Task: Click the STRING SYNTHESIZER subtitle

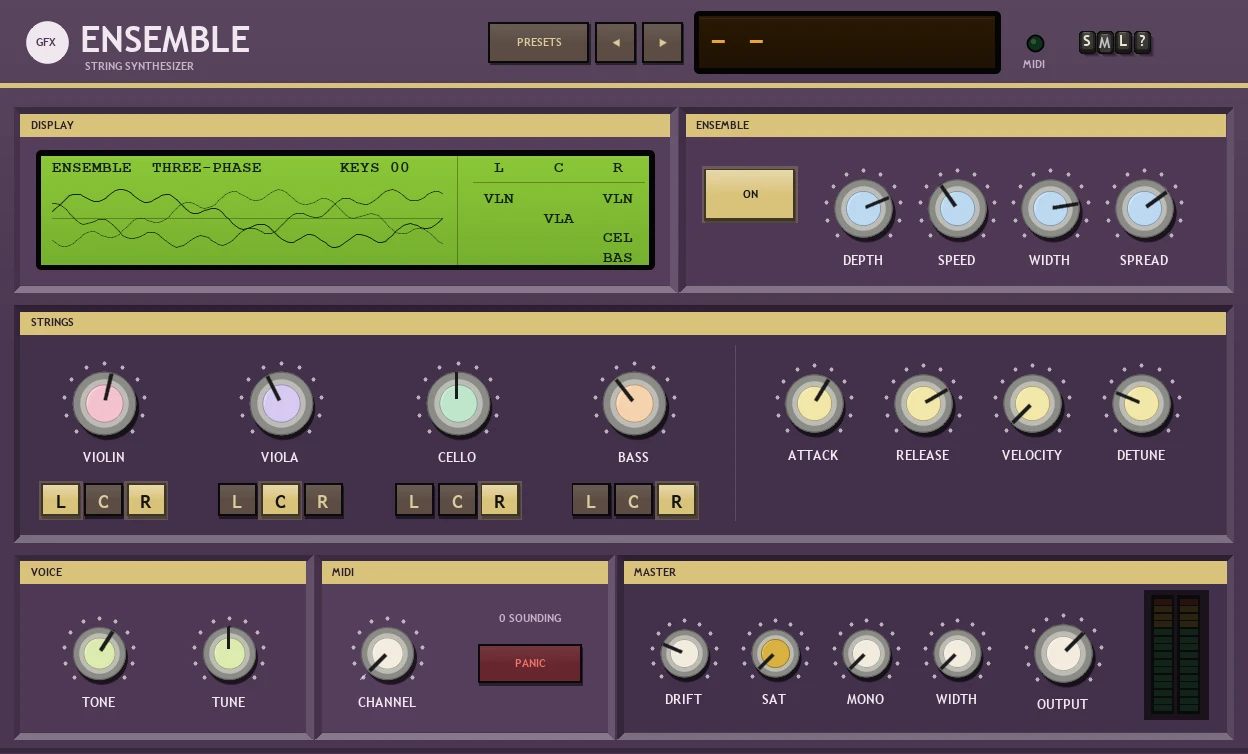Action: pos(139,66)
